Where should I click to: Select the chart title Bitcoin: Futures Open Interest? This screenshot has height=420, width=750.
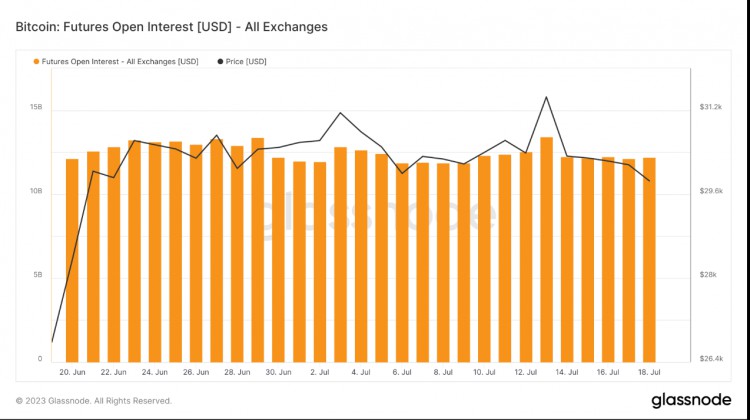point(171,26)
